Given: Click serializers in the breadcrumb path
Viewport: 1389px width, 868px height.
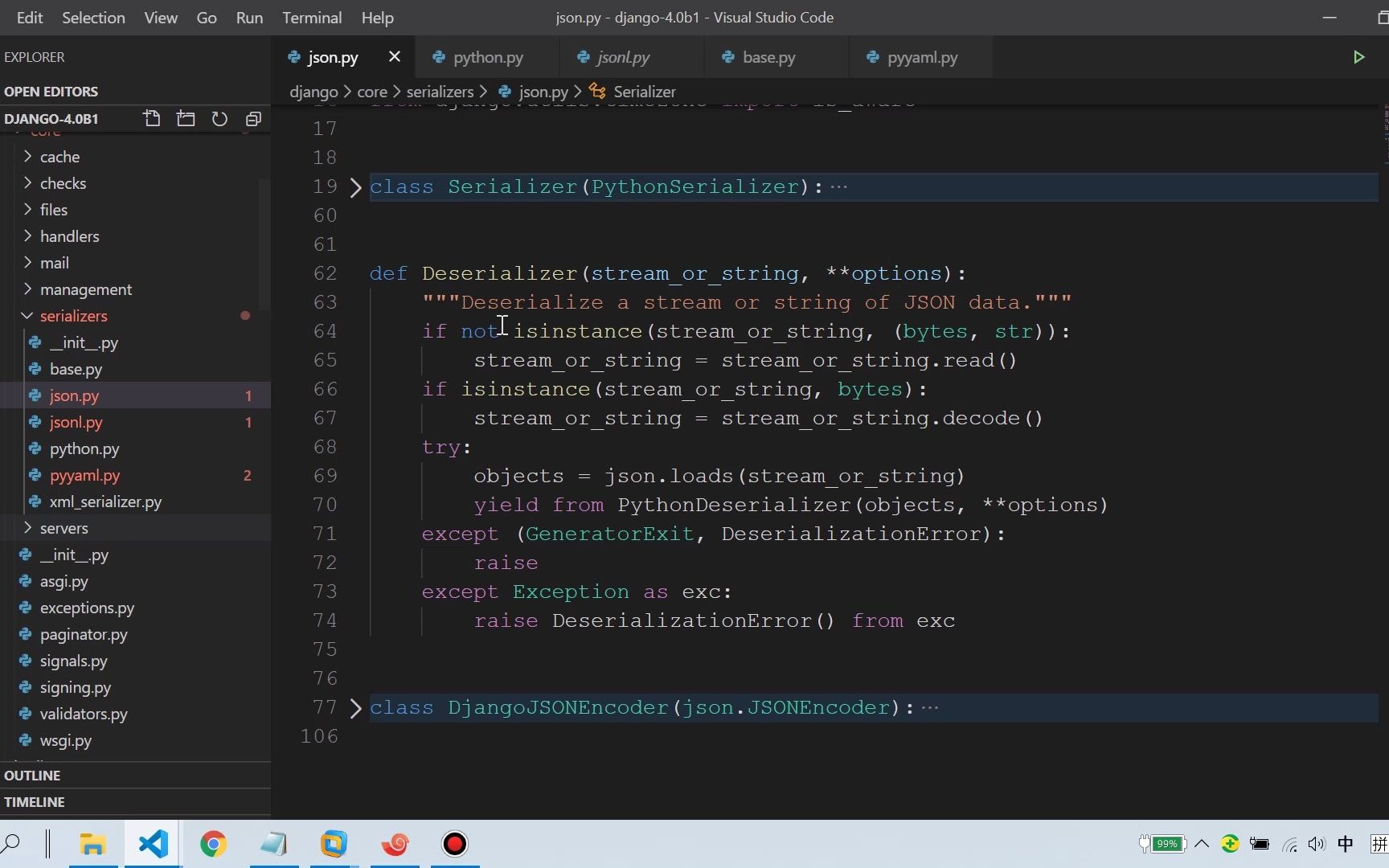Looking at the screenshot, I should tap(440, 92).
